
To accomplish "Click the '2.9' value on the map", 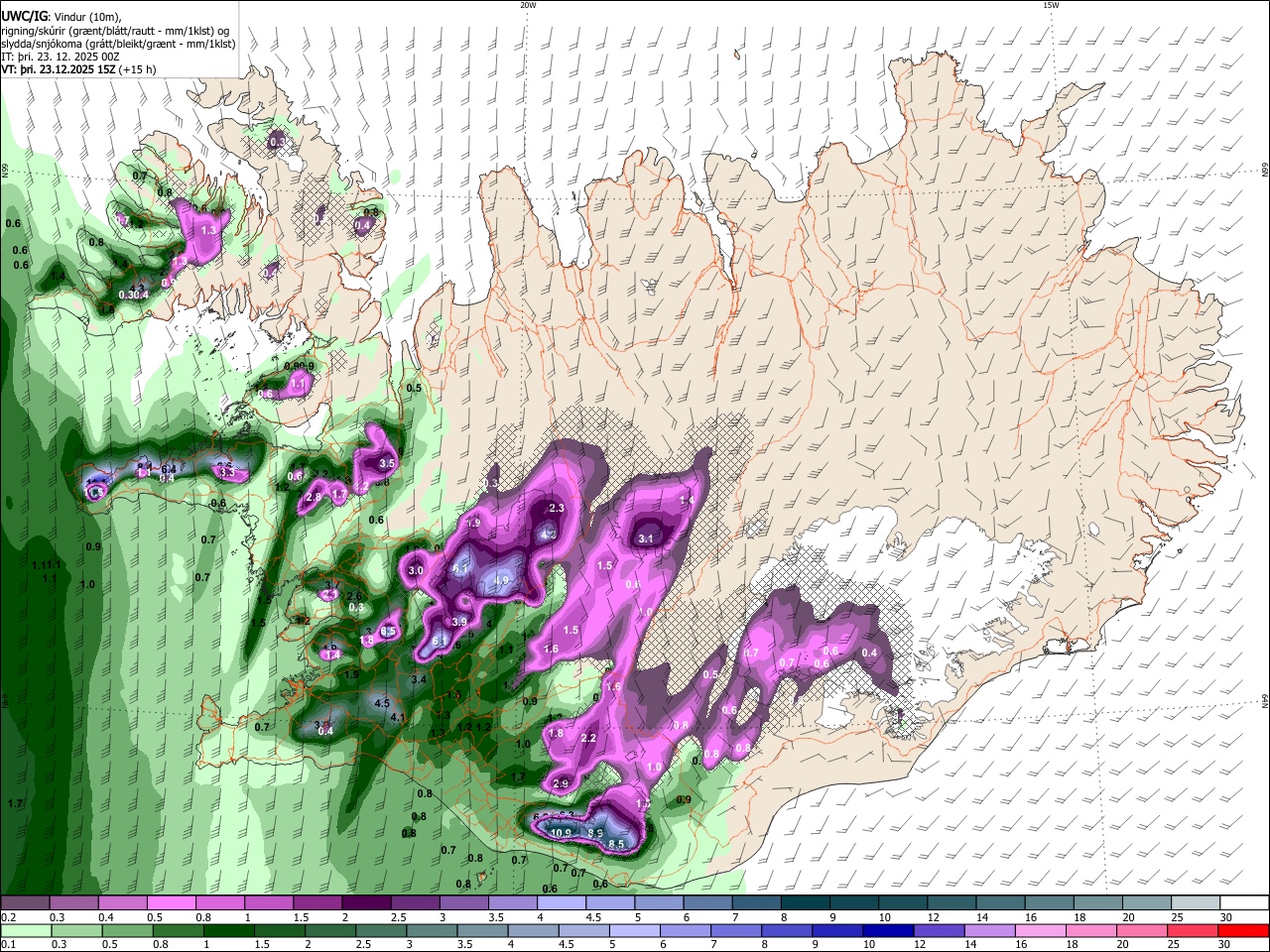I will tap(561, 783).
